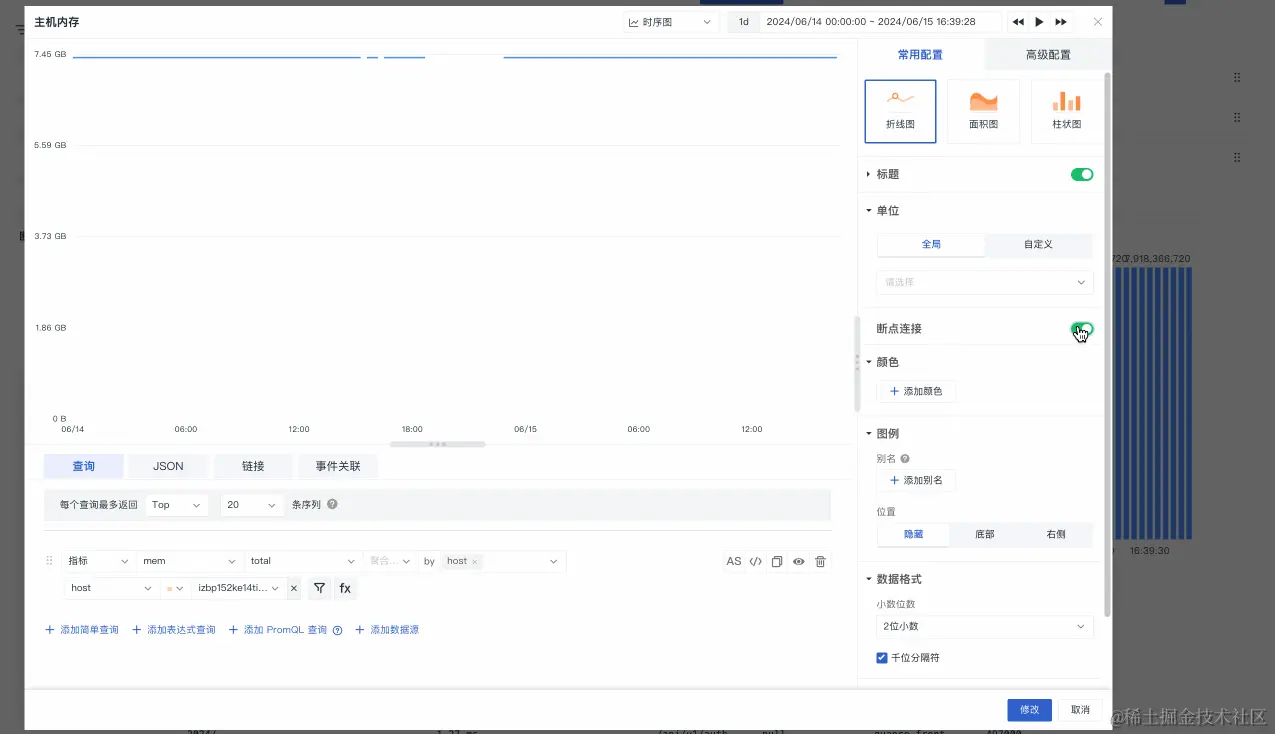The width and height of the screenshot is (1275, 734).
Task: Switch to the 链接 tab
Action: 253,466
